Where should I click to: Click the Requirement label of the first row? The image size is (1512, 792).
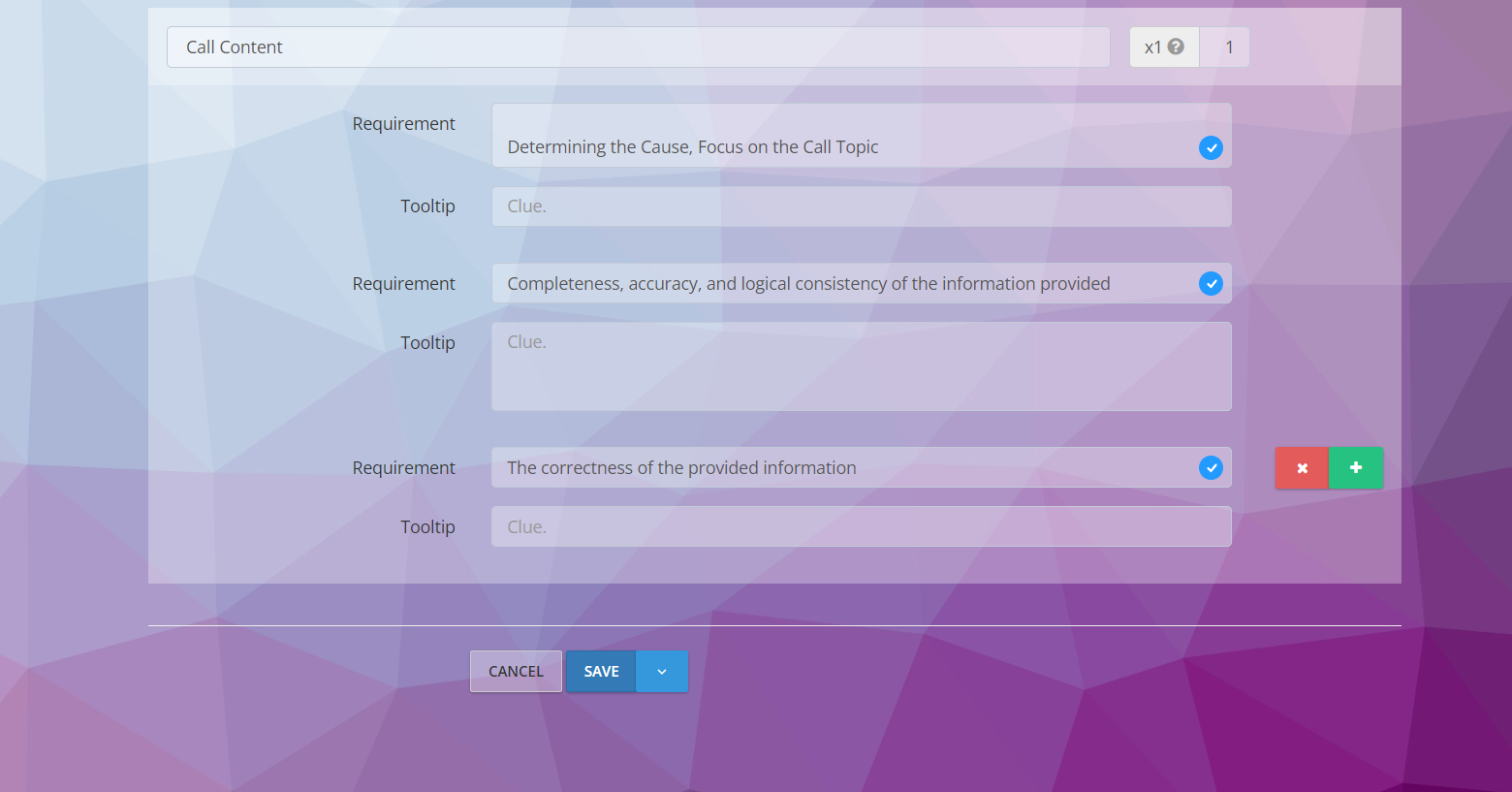coord(403,124)
